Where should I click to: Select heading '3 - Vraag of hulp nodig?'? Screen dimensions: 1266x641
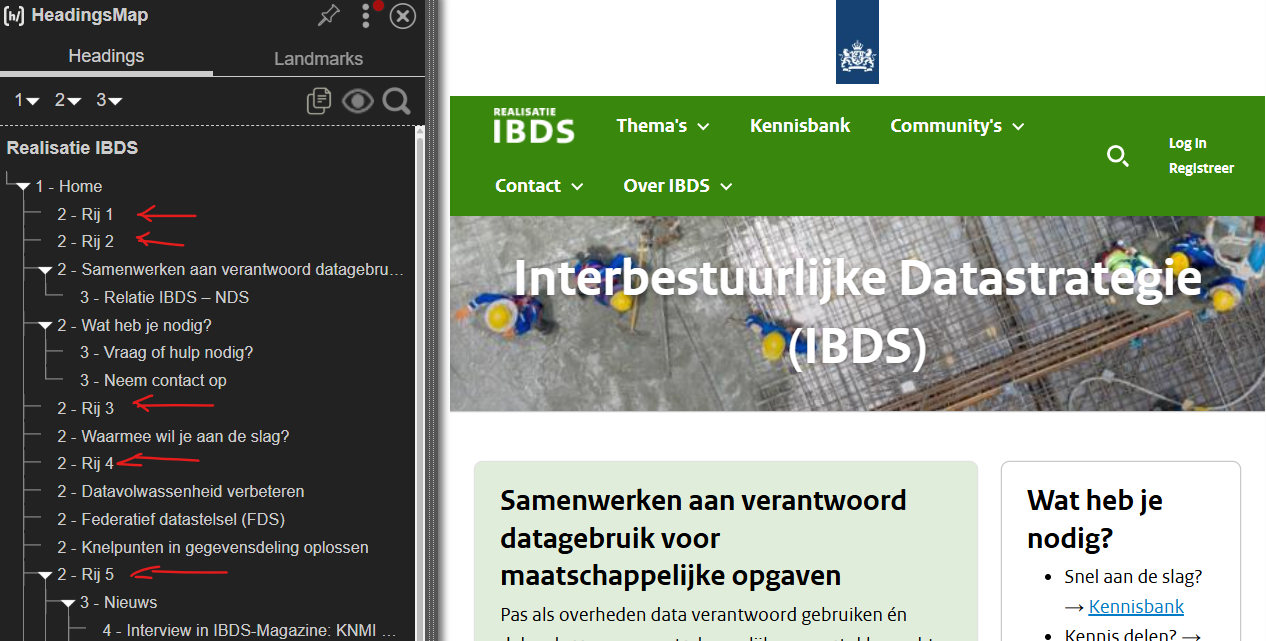pyautogui.click(x=166, y=352)
